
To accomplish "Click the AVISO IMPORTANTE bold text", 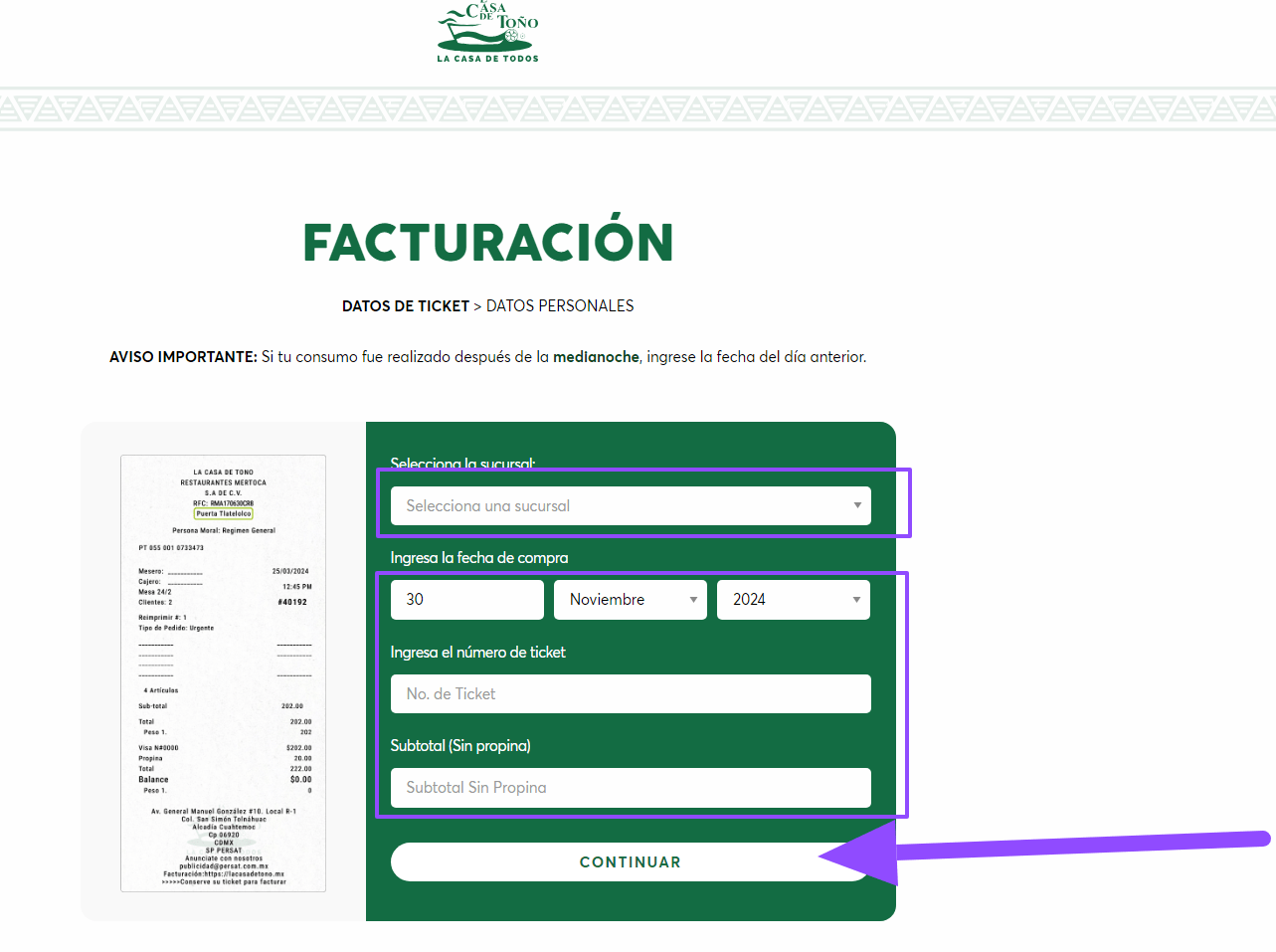I will pos(183,357).
